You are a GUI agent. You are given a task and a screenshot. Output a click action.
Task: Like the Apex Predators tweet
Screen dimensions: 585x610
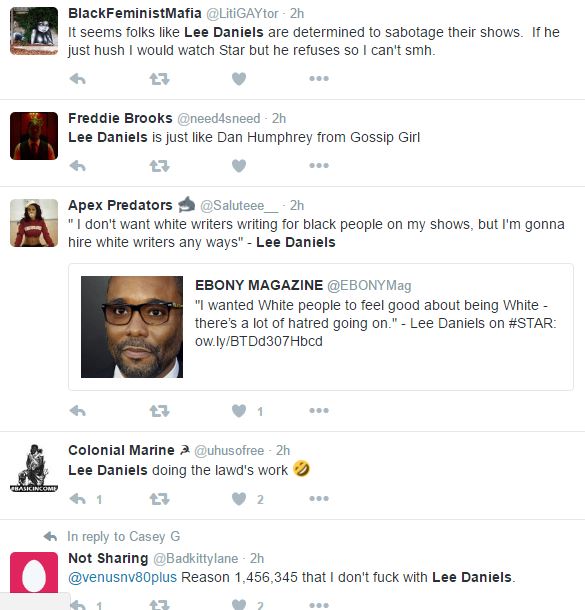[x=239, y=411]
